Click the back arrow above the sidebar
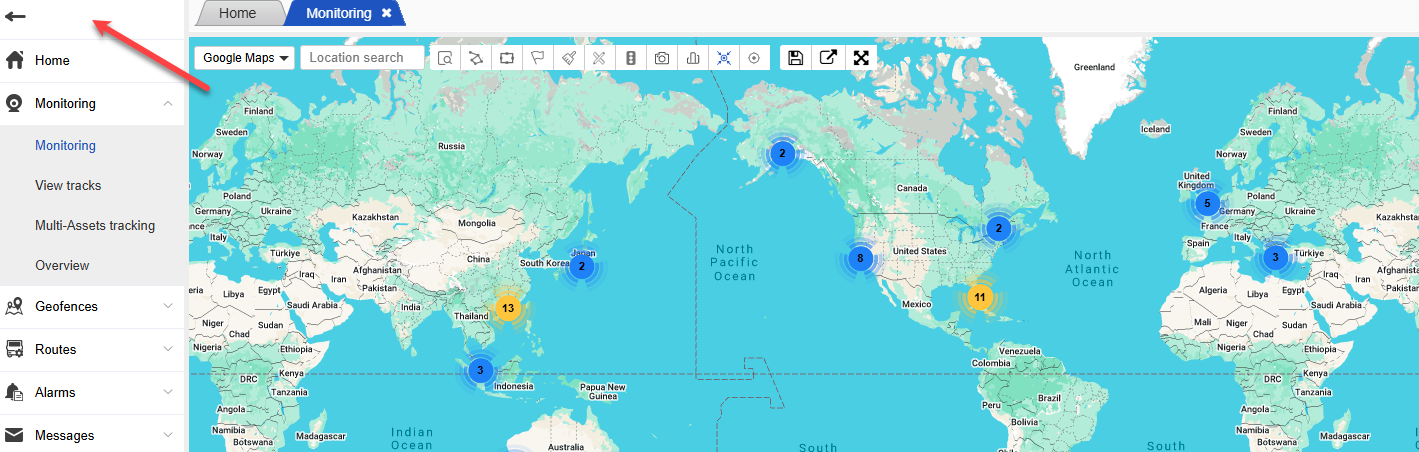Screen dimensions: 1419x452 coord(16,16)
